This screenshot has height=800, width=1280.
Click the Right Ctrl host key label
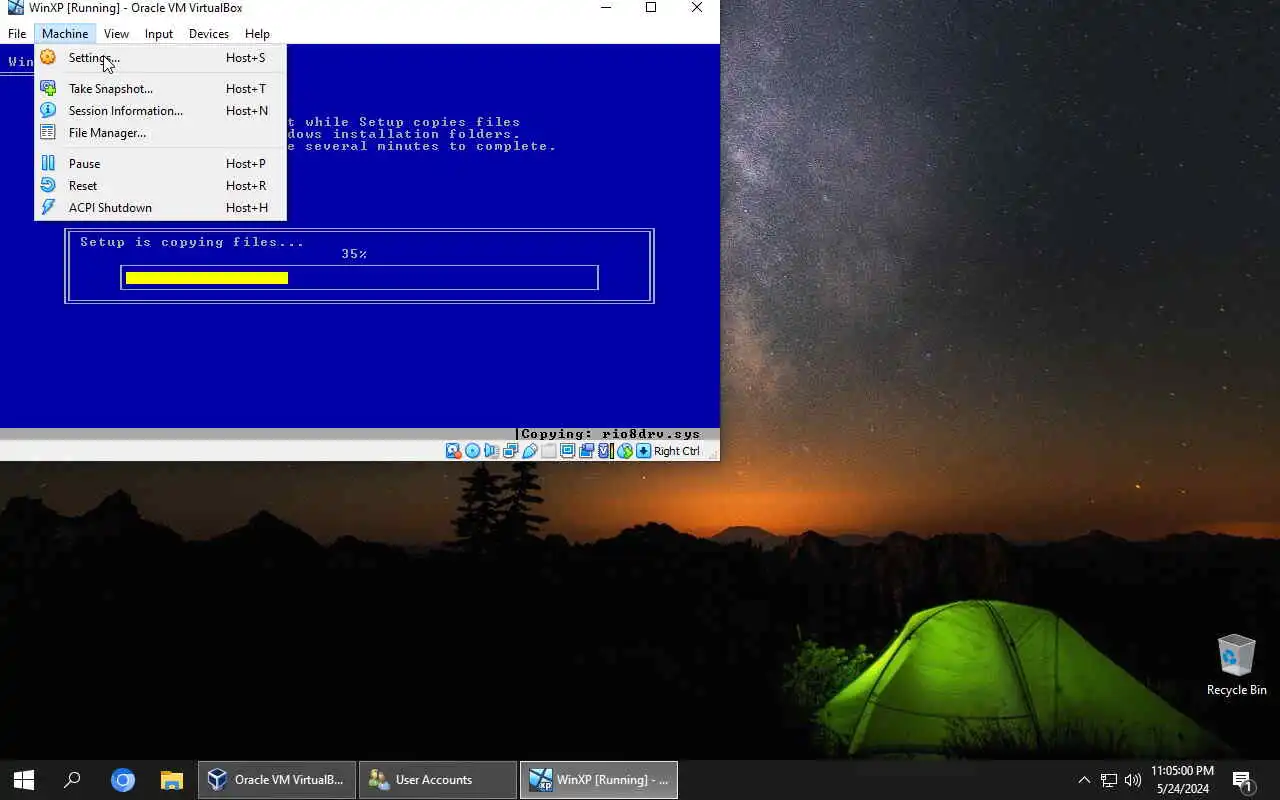pos(677,451)
